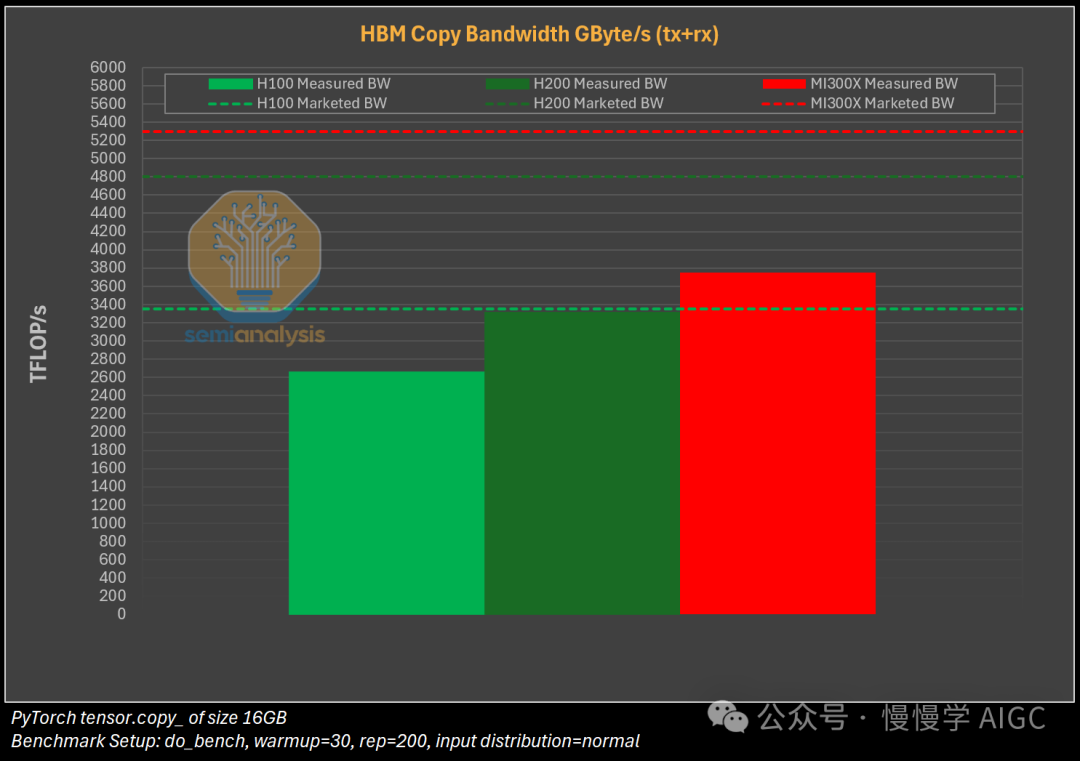Click the 0 axis label
The width and height of the screenshot is (1080, 761).
pos(122,614)
